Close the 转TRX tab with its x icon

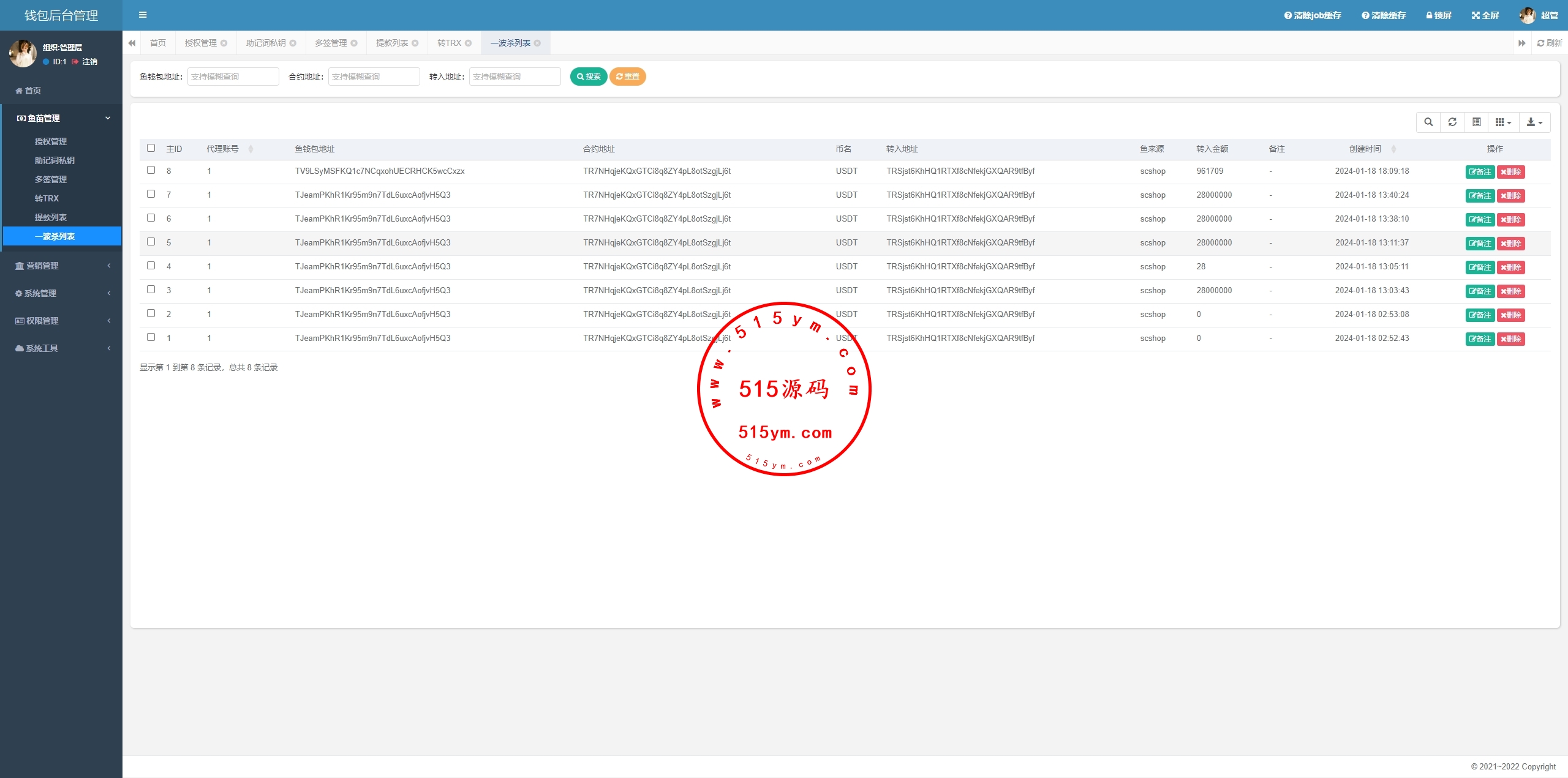[x=469, y=43]
